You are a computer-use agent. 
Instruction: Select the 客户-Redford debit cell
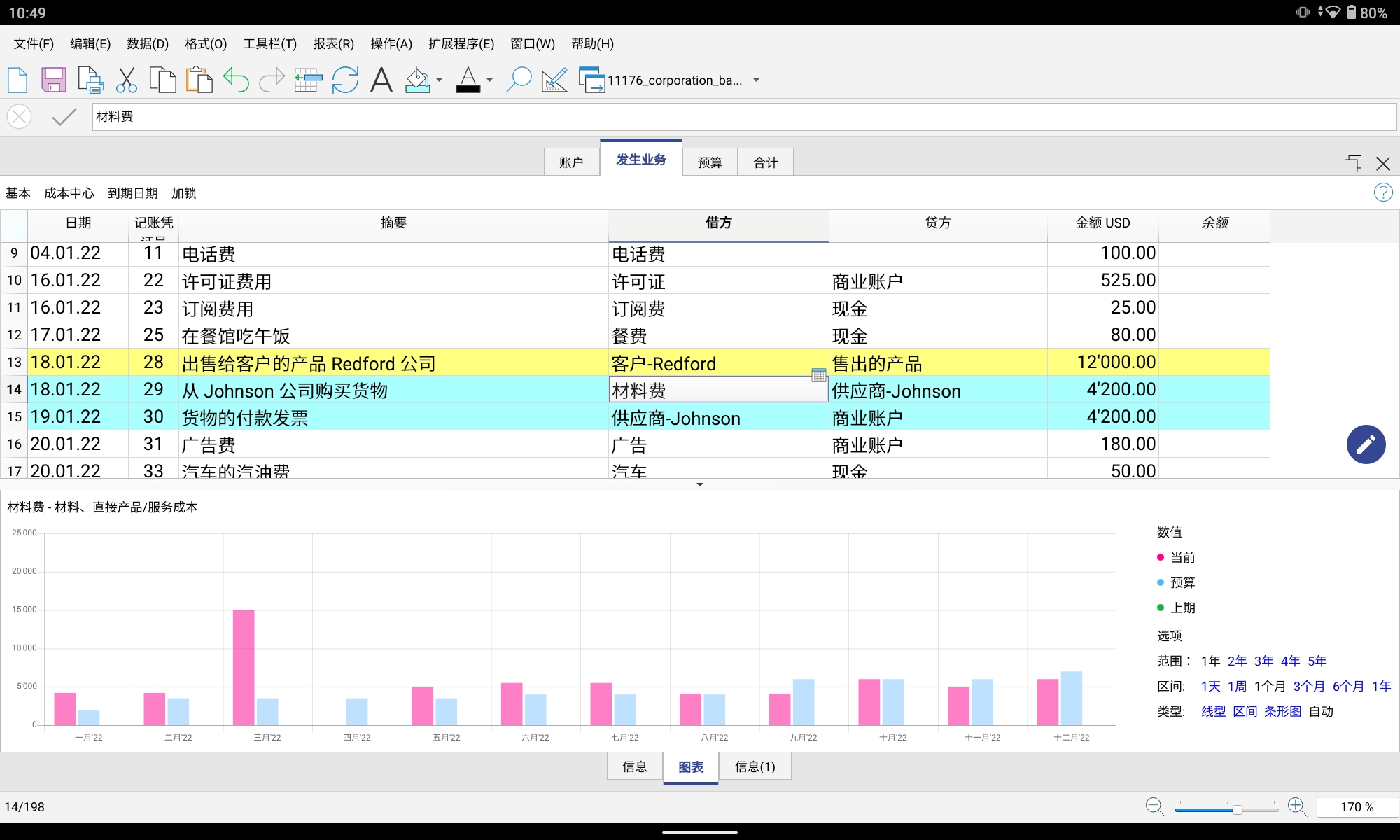tap(718, 362)
